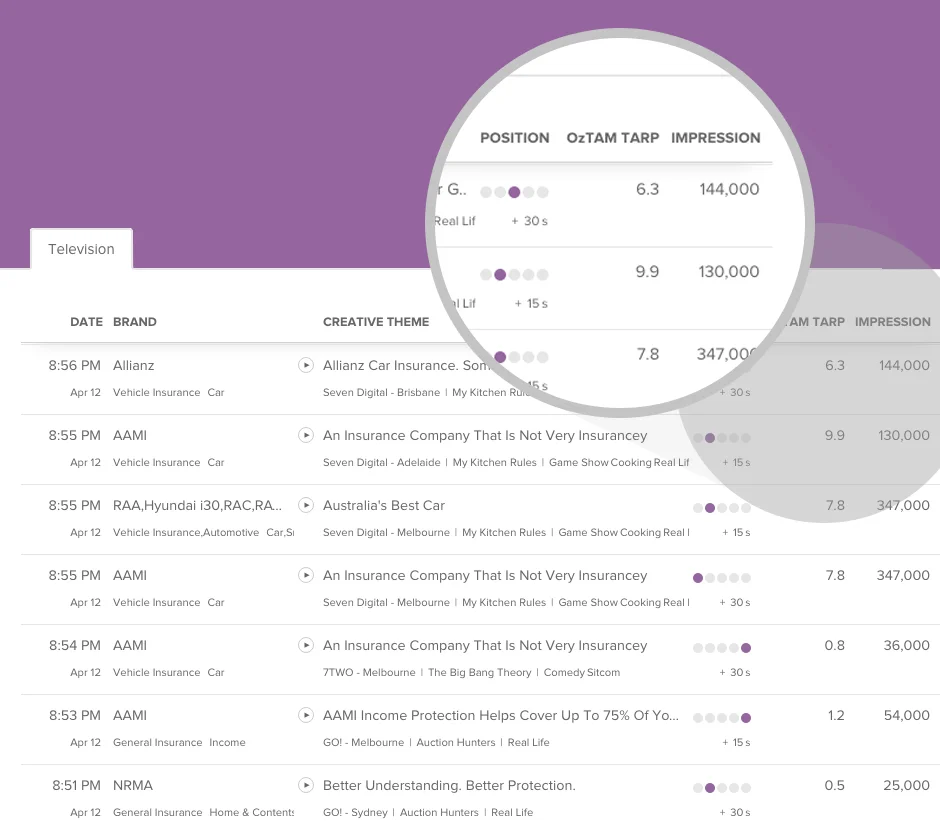Click the POSITION header in the magnifier
Image resolution: width=940 pixels, height=827 pixels.
tap(514, 138)
